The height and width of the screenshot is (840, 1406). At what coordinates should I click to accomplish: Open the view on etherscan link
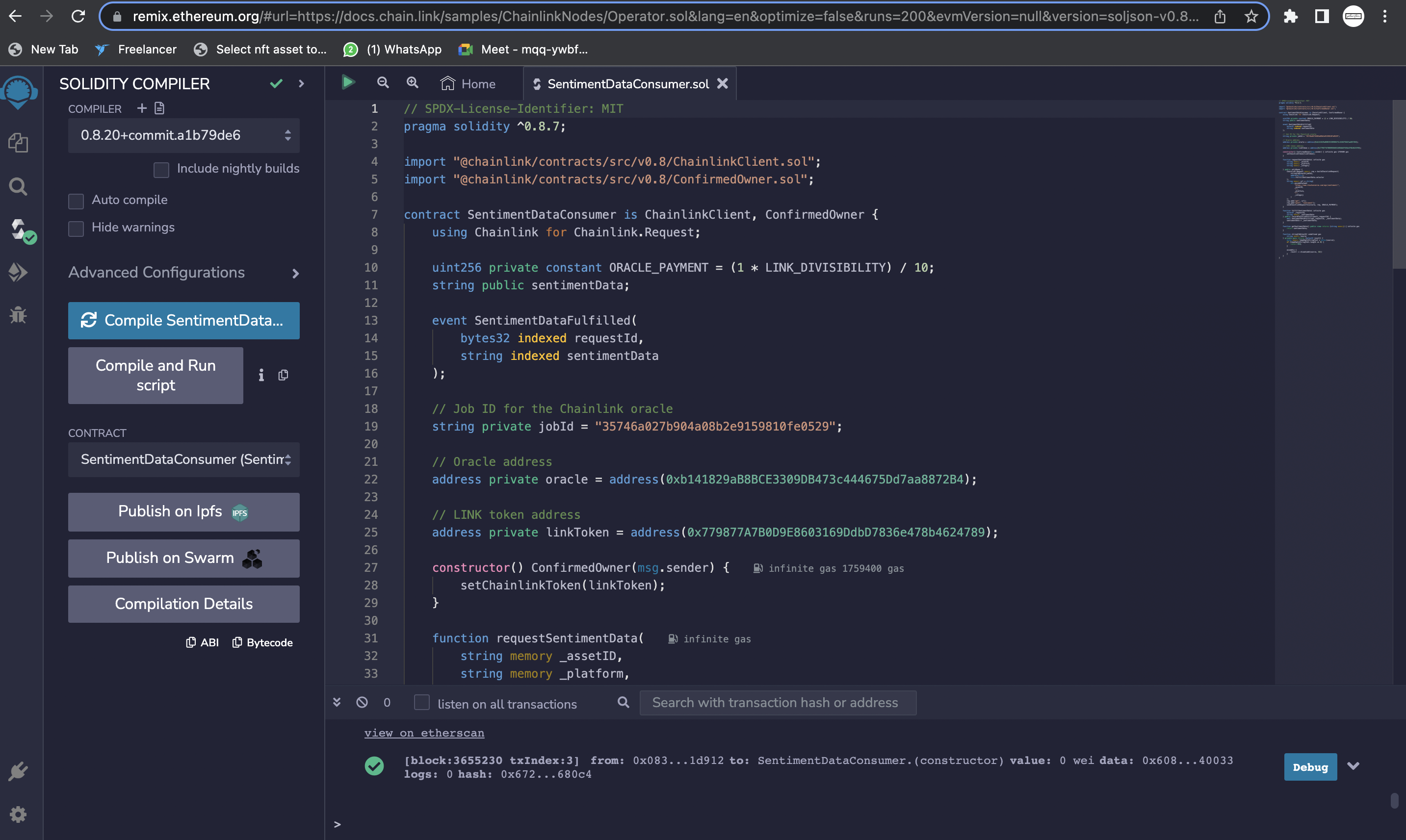[424, 733]
